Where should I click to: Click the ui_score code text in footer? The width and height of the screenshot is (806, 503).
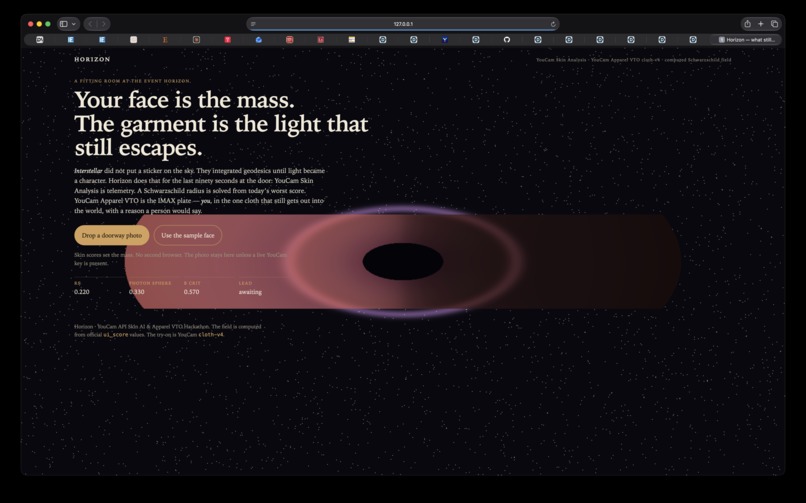(x=116, y=334)
